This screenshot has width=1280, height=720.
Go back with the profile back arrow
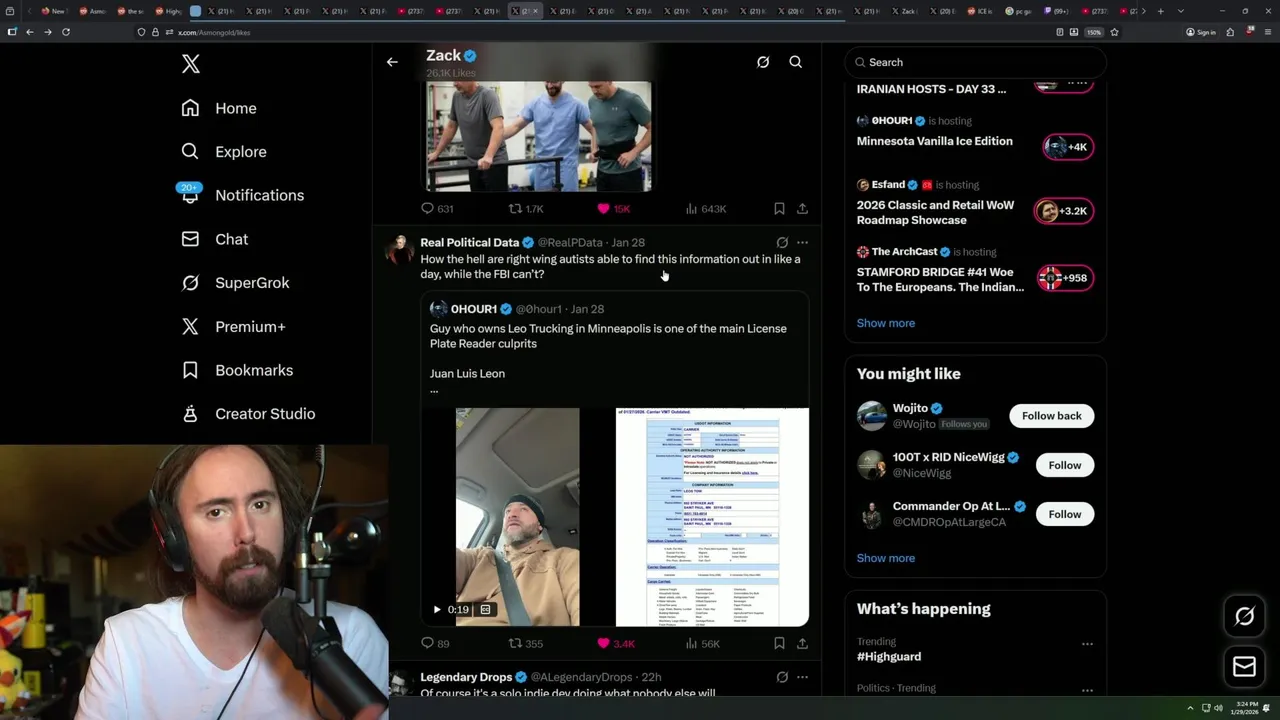(x=392, y=62)
